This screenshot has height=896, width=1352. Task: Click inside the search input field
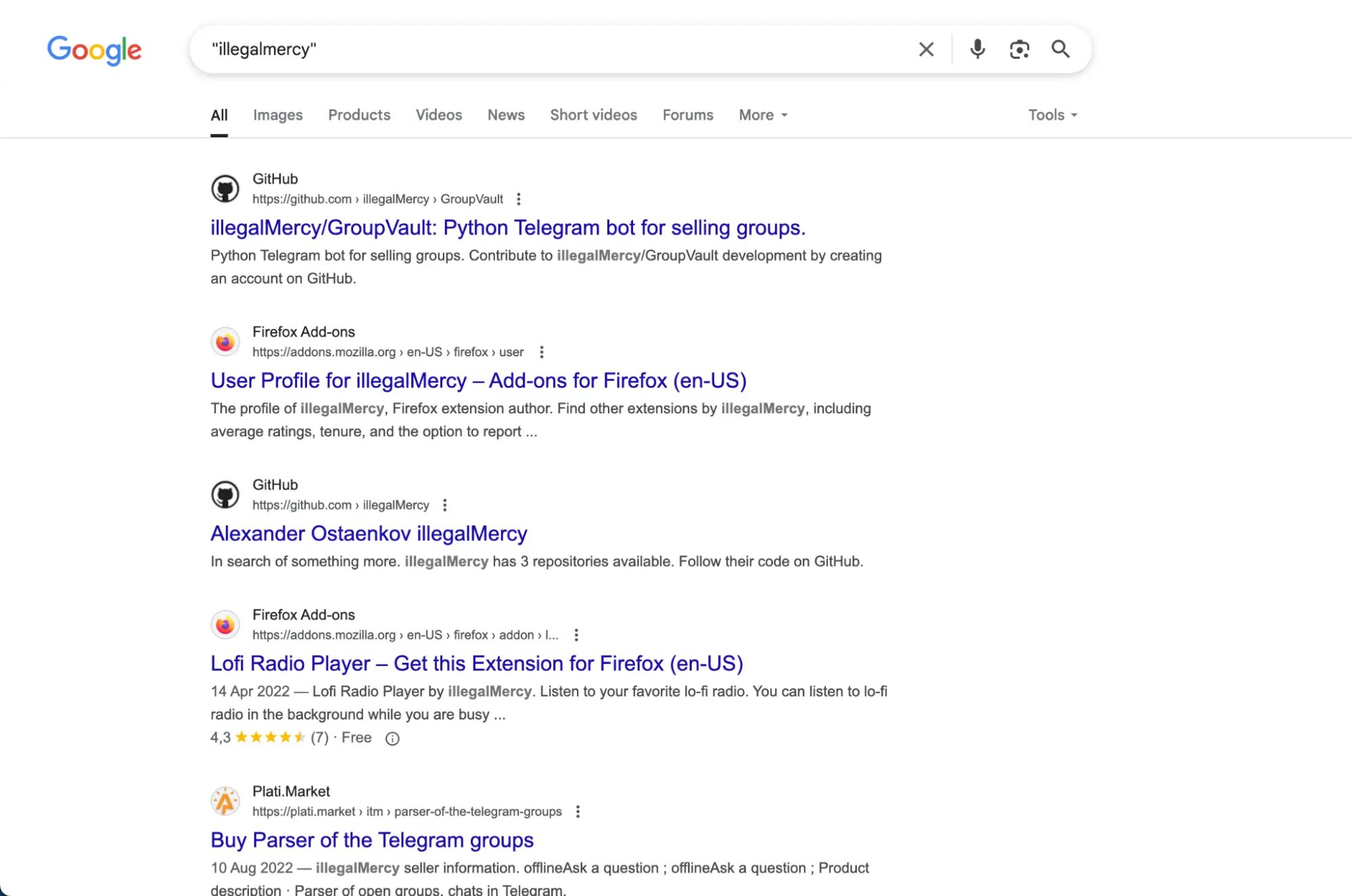(541, 49)
